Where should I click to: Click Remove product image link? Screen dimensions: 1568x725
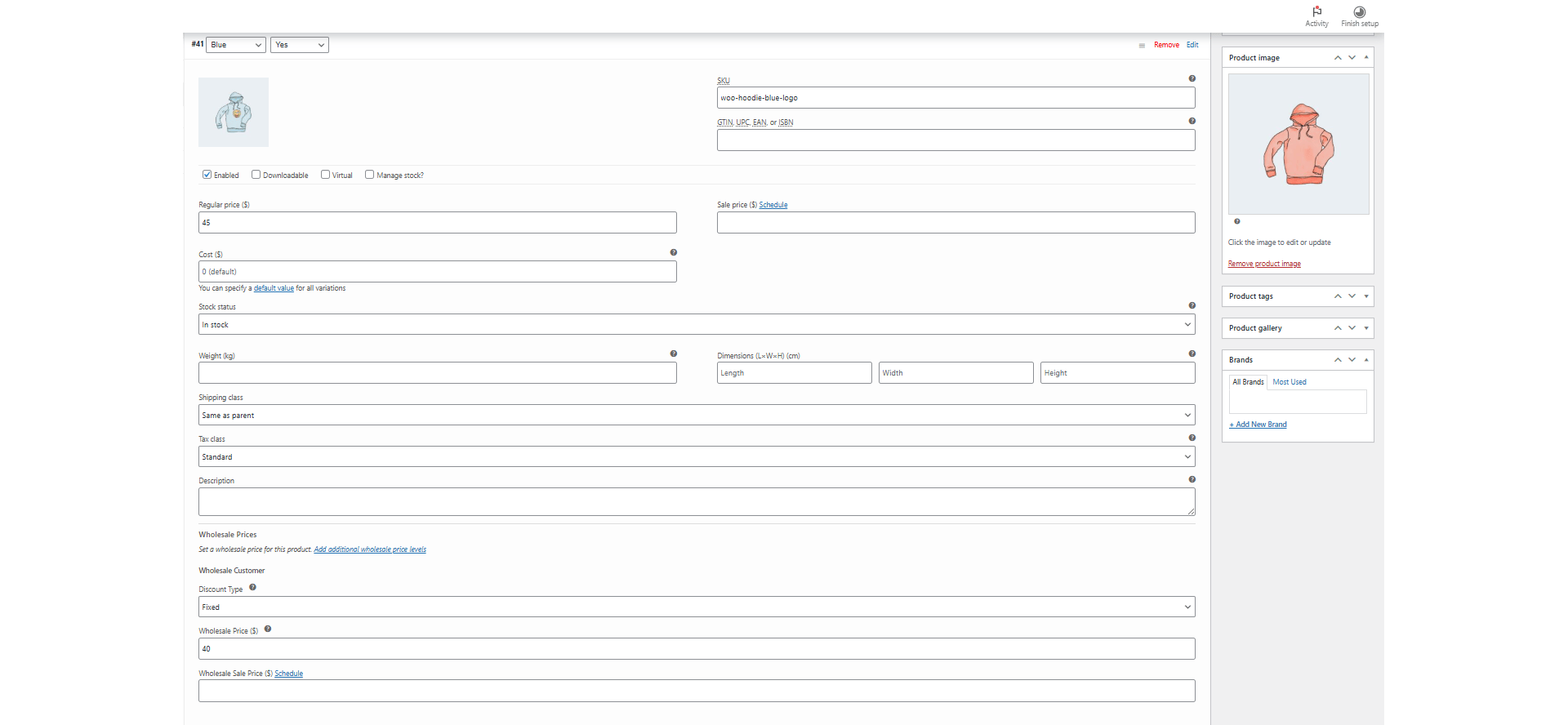[x=1264, y=264]
